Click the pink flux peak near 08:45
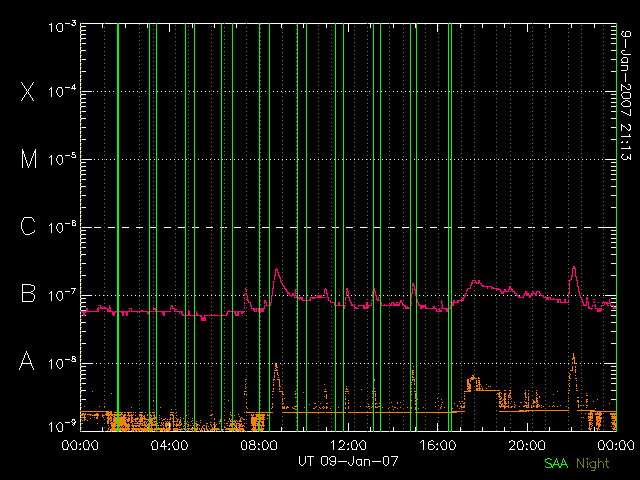This screenshot has width=640, height=480. point(277,269)
